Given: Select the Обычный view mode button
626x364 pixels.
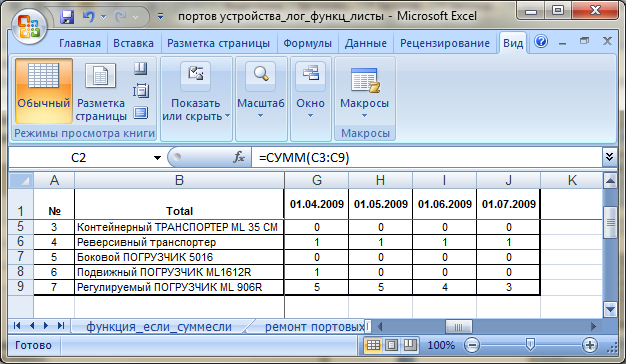Looking at the screenshot, I should (x=44, y=91).
